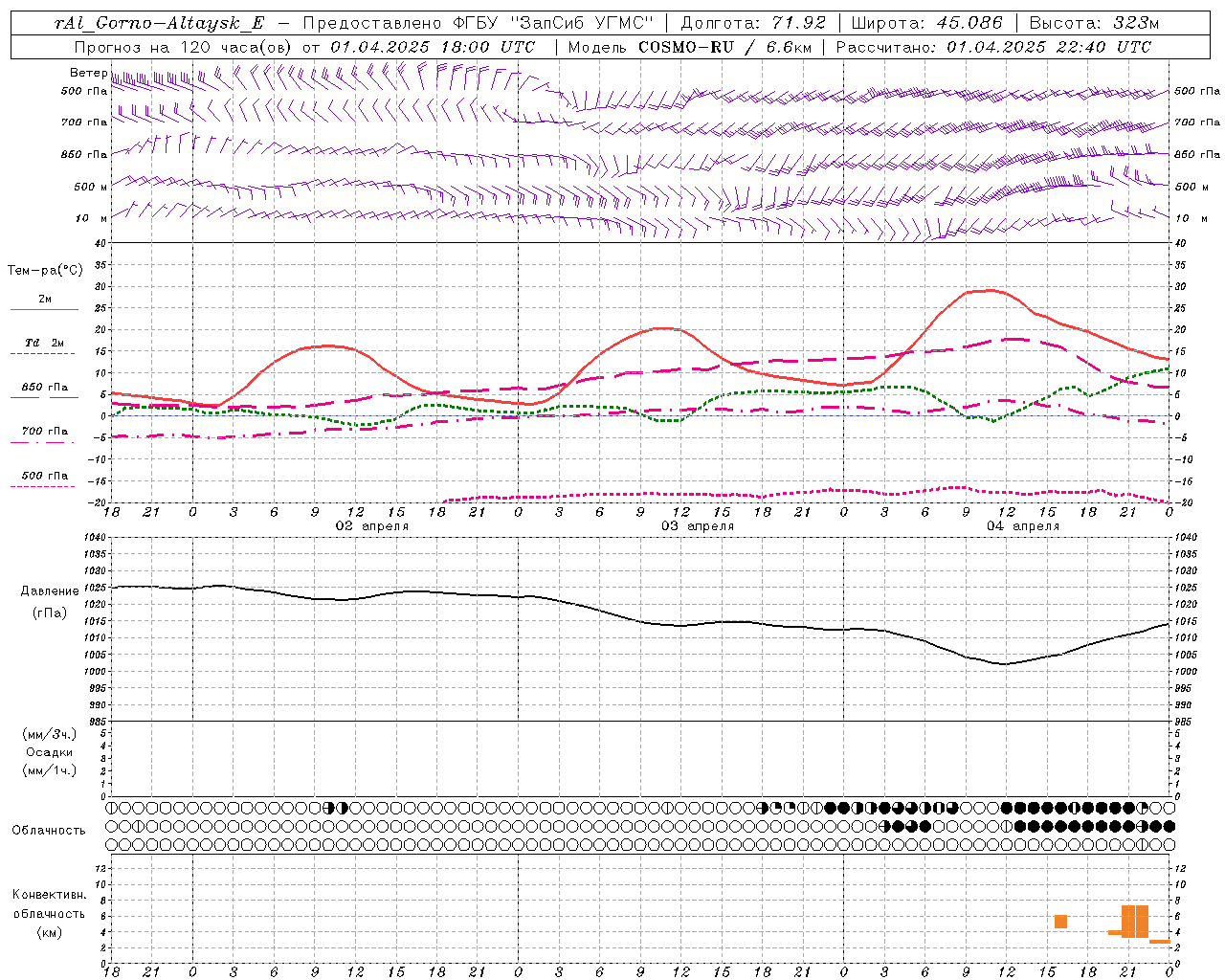Click the 04 апреля date label
The height and width of the screenshot is (980, 1225).
coord(1023,526)
